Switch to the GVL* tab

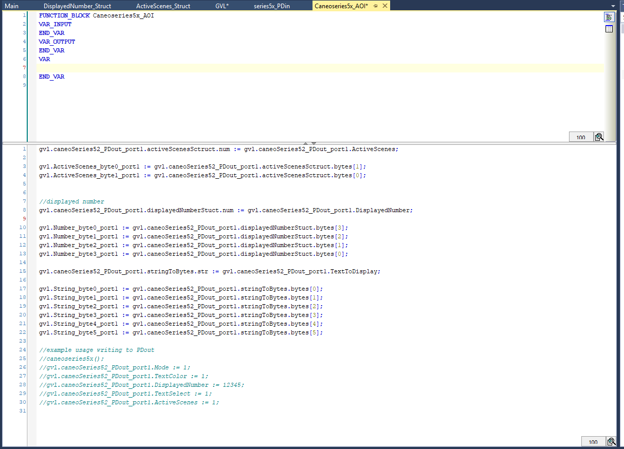[x=222, y=6]
